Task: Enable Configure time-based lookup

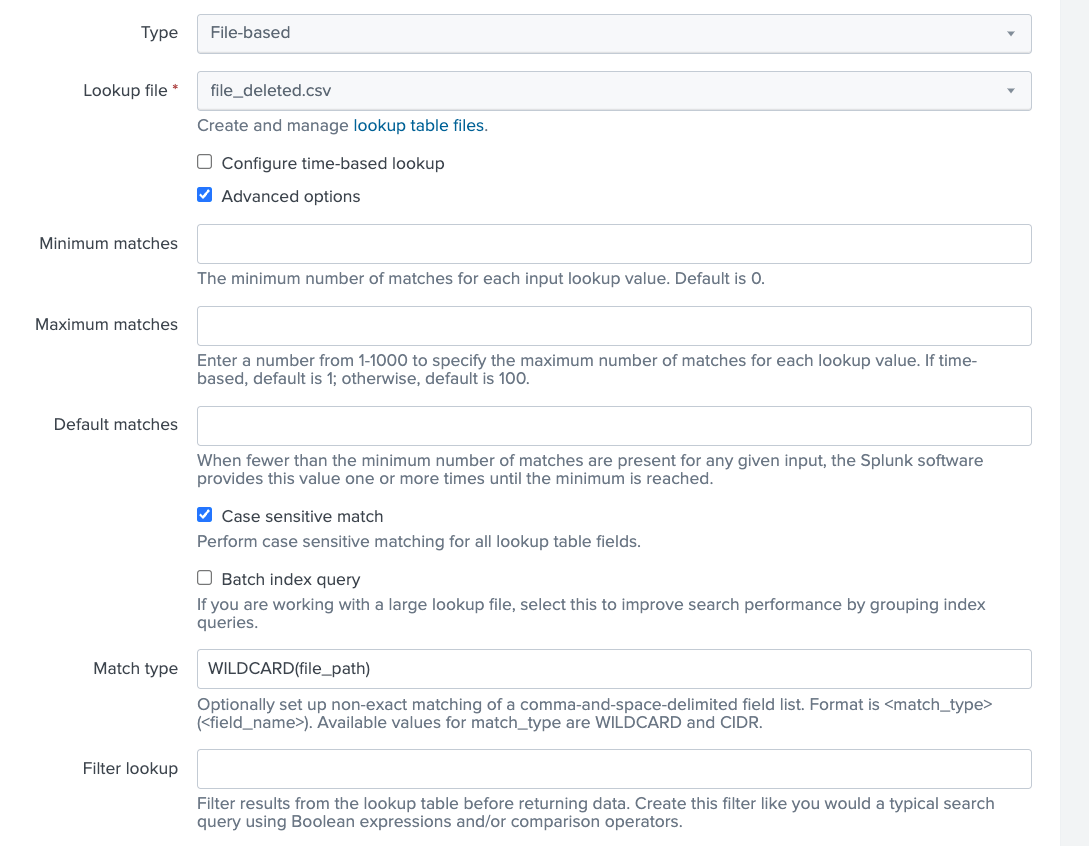Action: (x=204, y=161)
